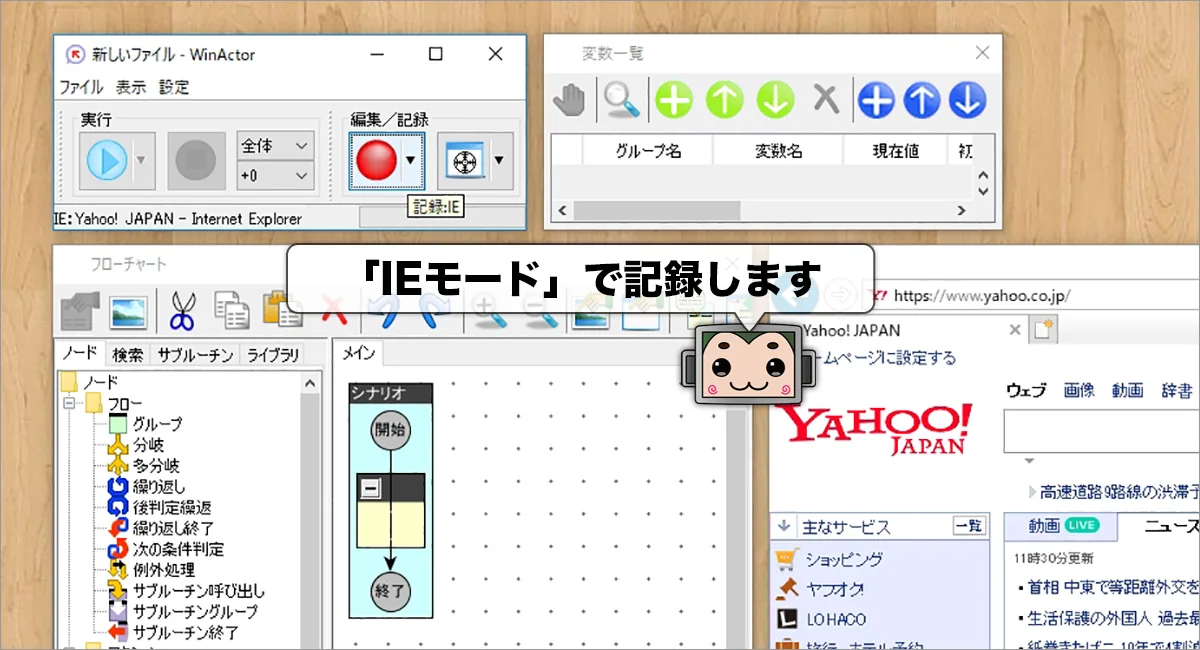
Task: Click the magnifier search icon in 変数一覧
Action: click(x=620, y=100)
